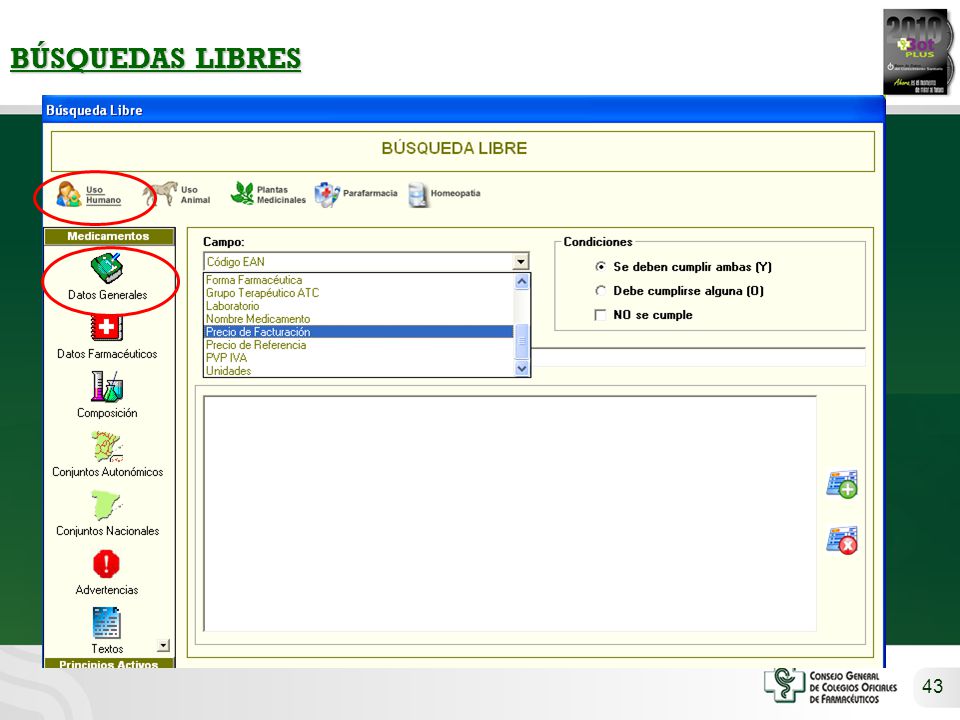960x720 pixels.
Task: Open Conjuntos Autonómicos map icon
Action: click(x=107, y=446)
